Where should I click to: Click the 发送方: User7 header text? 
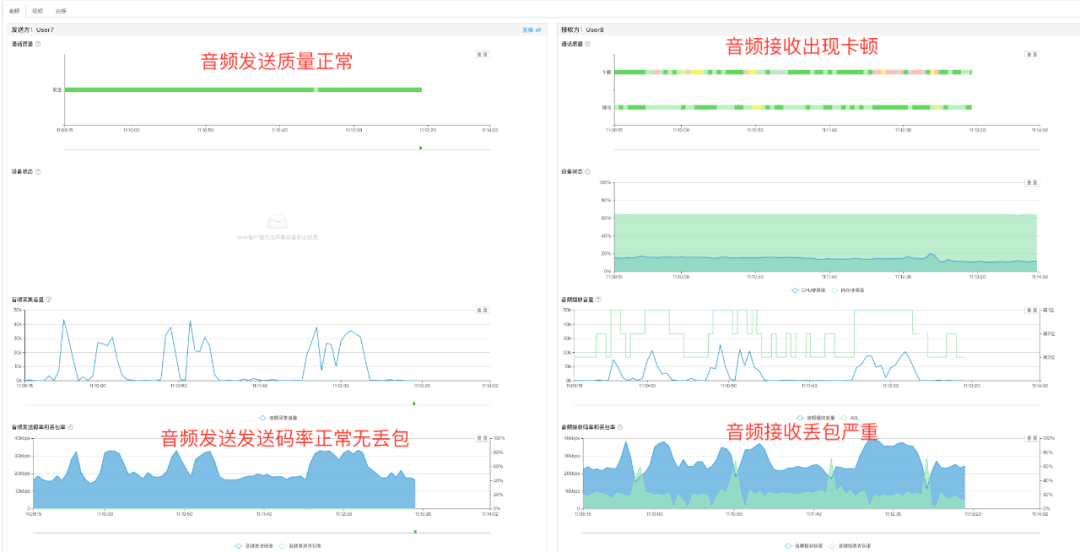click(32, 30)
